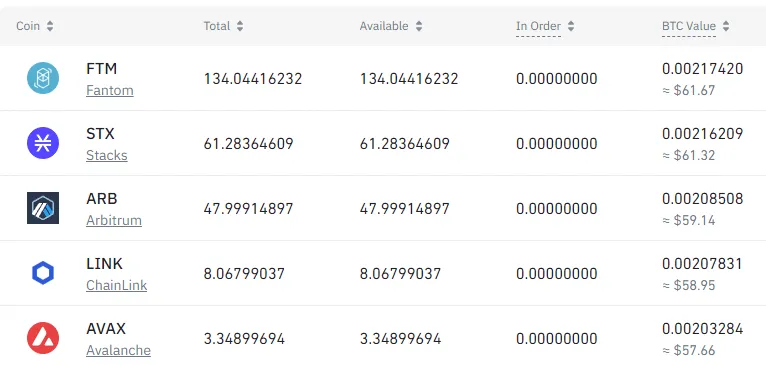The height and width of the screenshot is (365, 766).
Task: Click BTC value 0.00207831
Action: click(702, 264)
